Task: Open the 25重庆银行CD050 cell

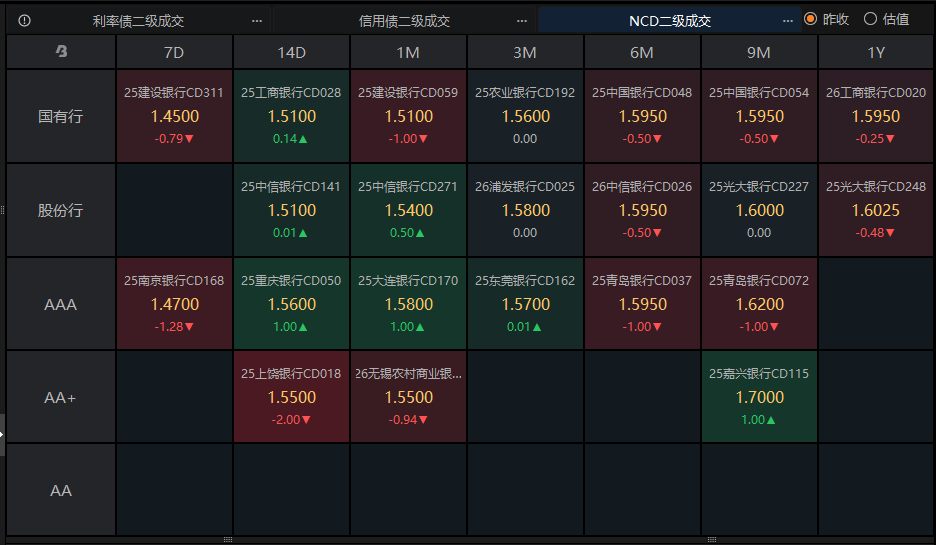Action: pyautogui.click(x=291, y=304)
